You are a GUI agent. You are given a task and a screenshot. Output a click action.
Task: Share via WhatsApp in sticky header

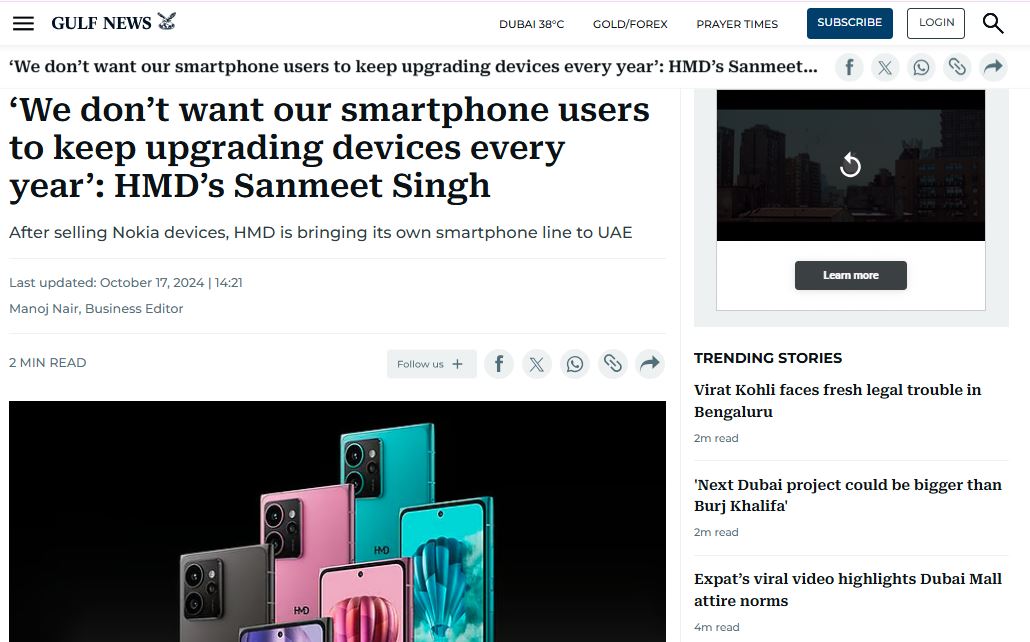click(x=921, y=67)
